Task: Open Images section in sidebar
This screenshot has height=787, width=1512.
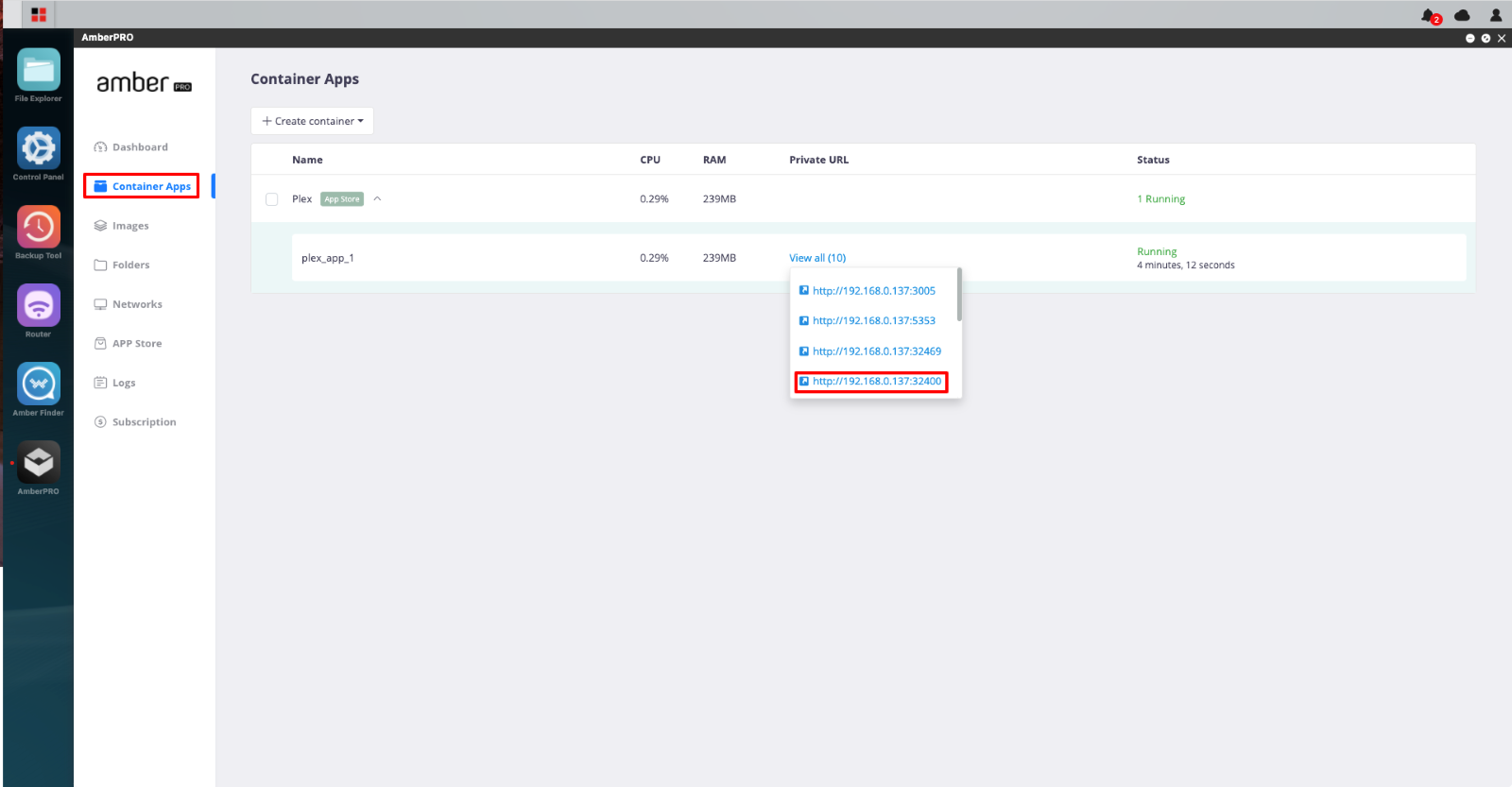Action: [122, 226]
